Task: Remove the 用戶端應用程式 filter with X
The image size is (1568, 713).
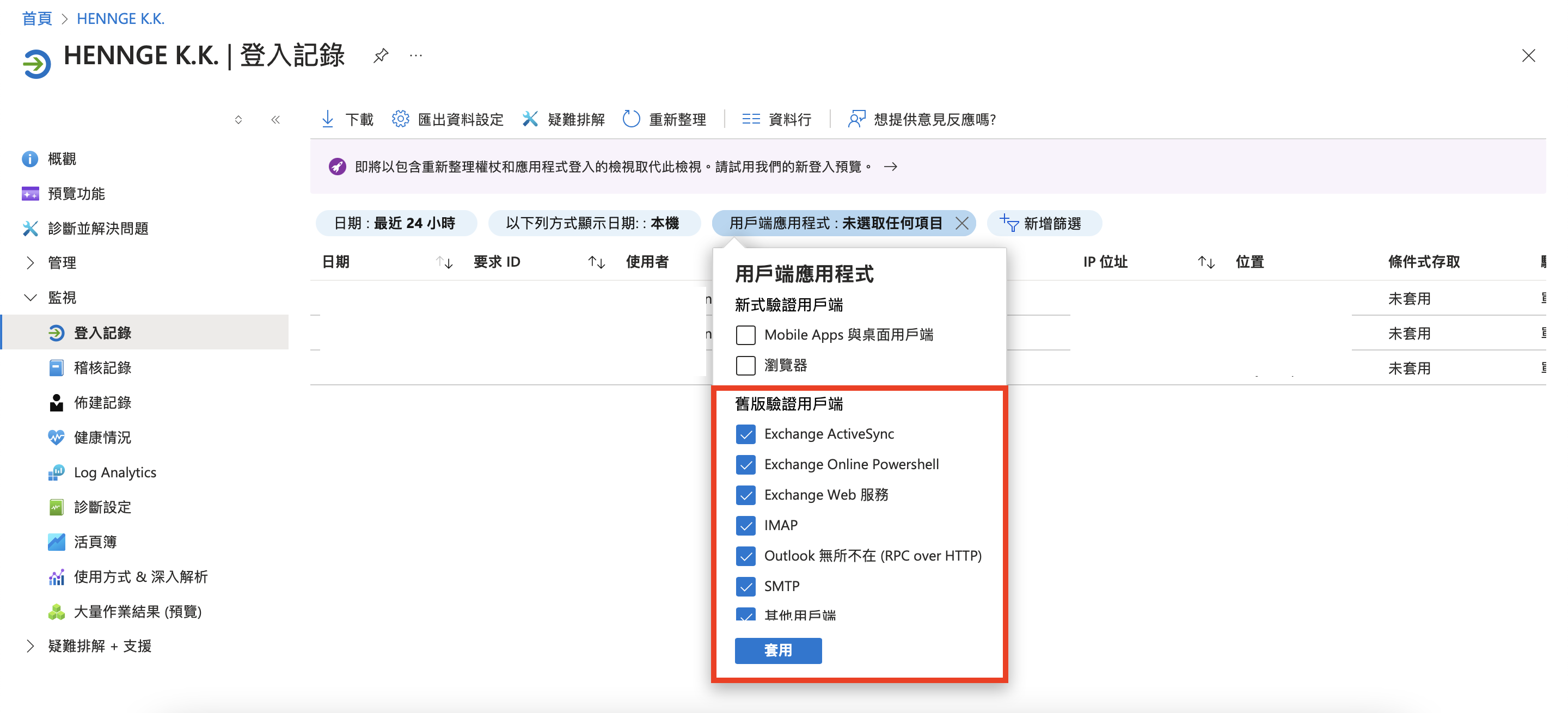Action: [x=961, y=223]
